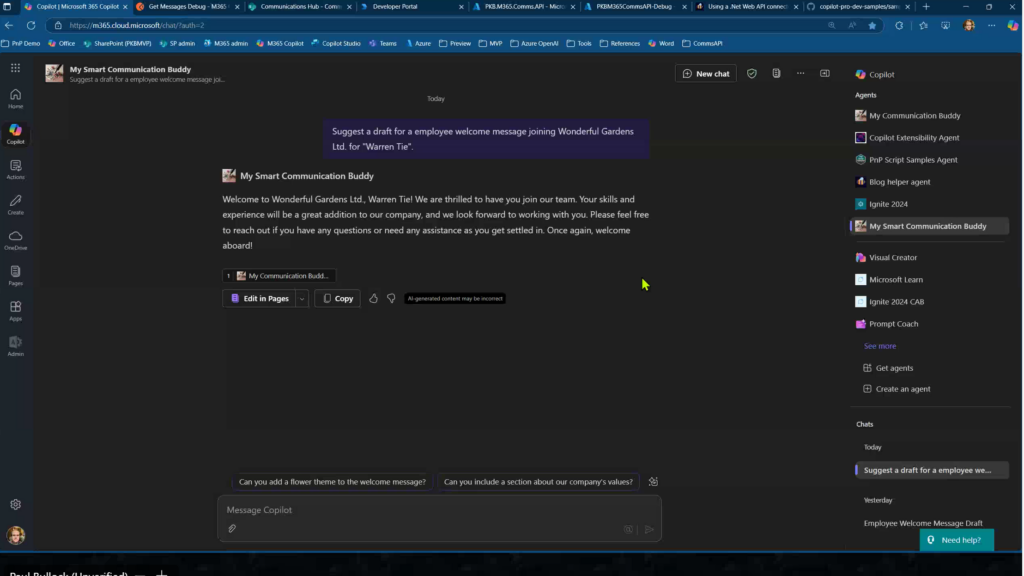Refresh the suggested prompts
This screenshot has height=576, width=1024.
tap(653, 482)
